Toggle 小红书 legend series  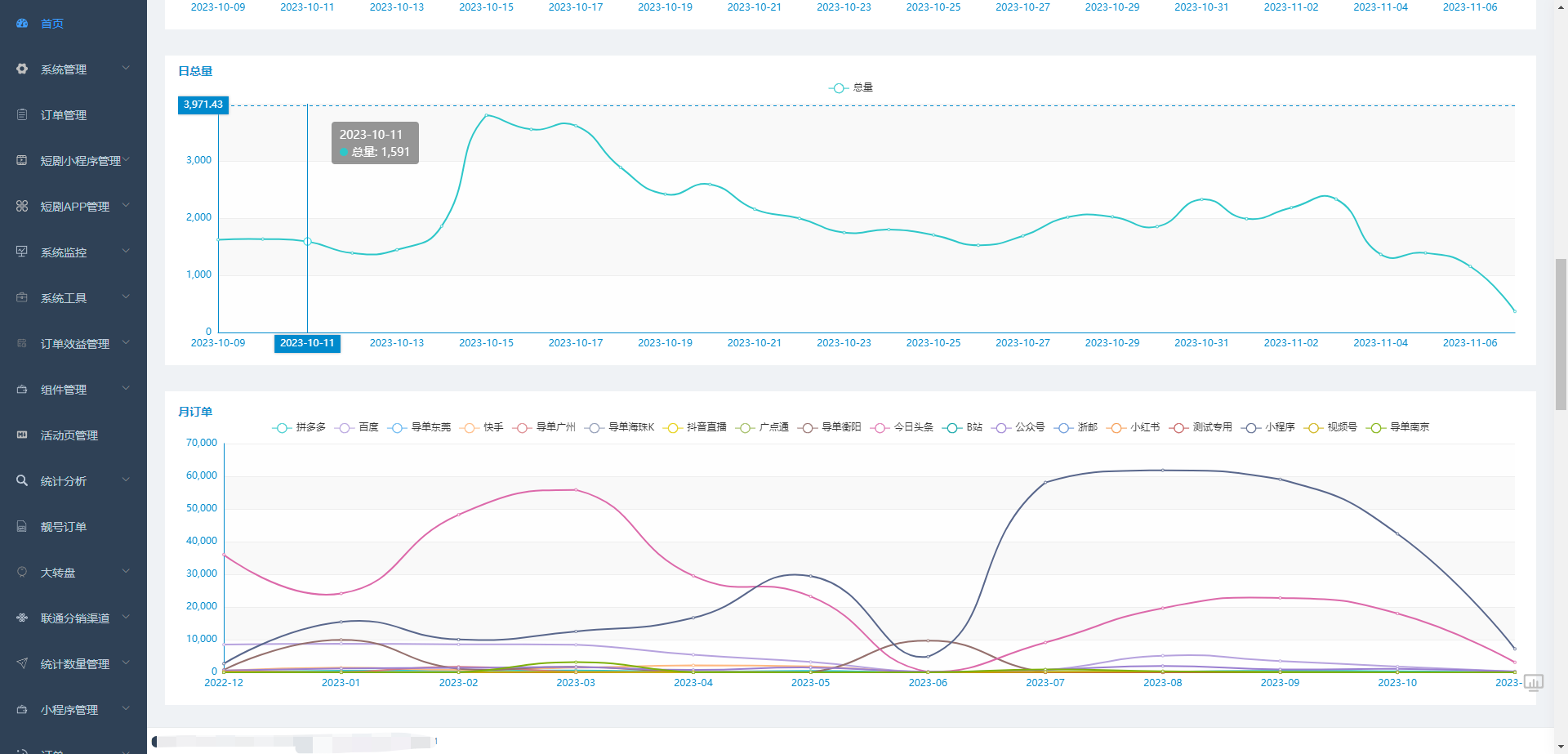[x=1134, y=427]
